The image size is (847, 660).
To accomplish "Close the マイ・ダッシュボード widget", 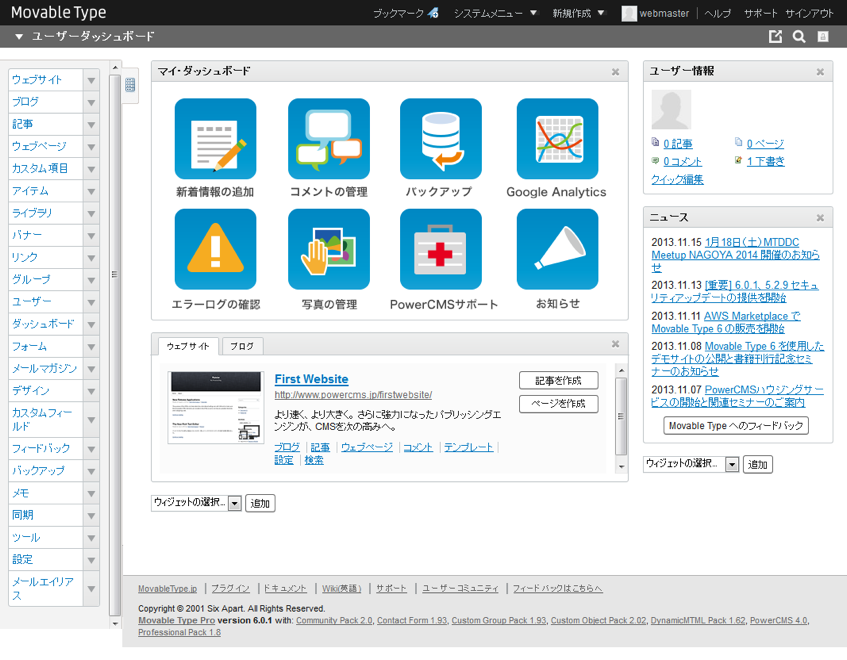I will click(615, 72).
